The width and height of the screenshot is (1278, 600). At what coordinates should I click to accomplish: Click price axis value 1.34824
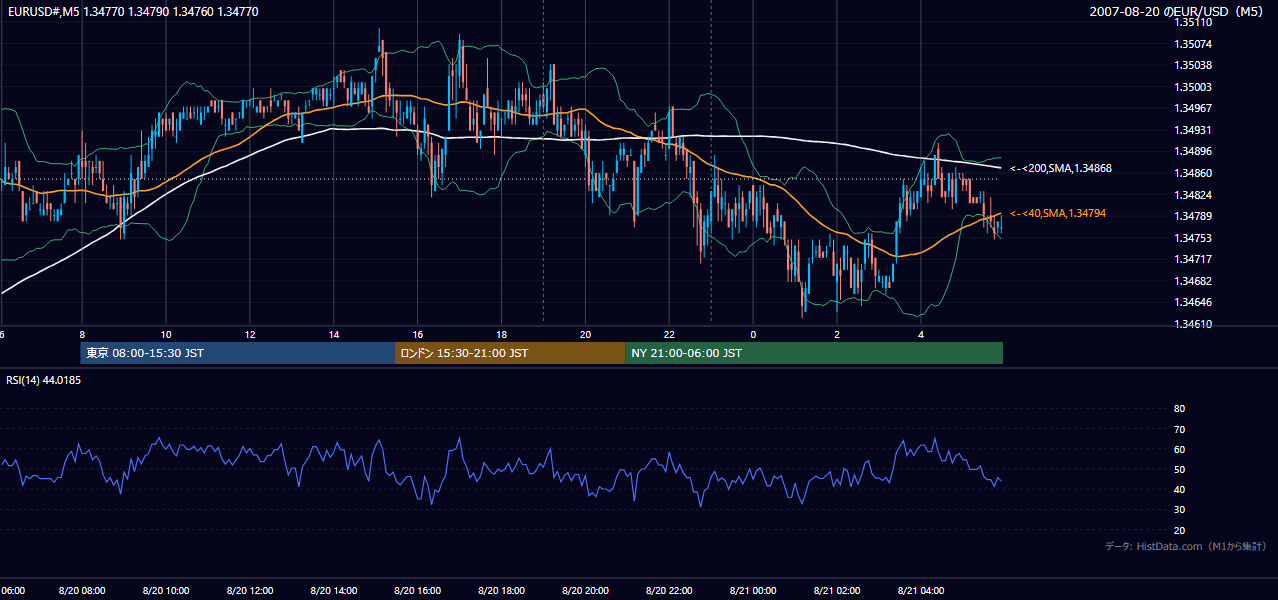click(x=1193, y=195)
